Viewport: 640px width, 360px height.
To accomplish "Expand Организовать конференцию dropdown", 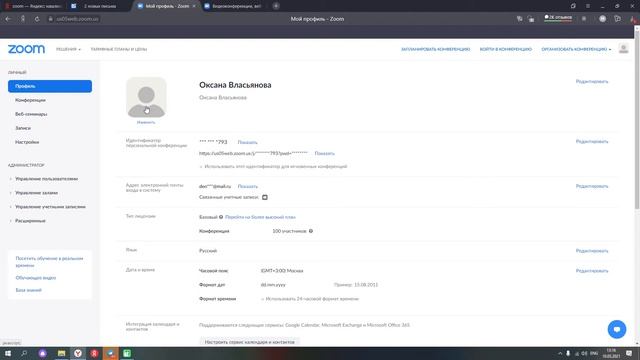I will click(x=576, y=49).
